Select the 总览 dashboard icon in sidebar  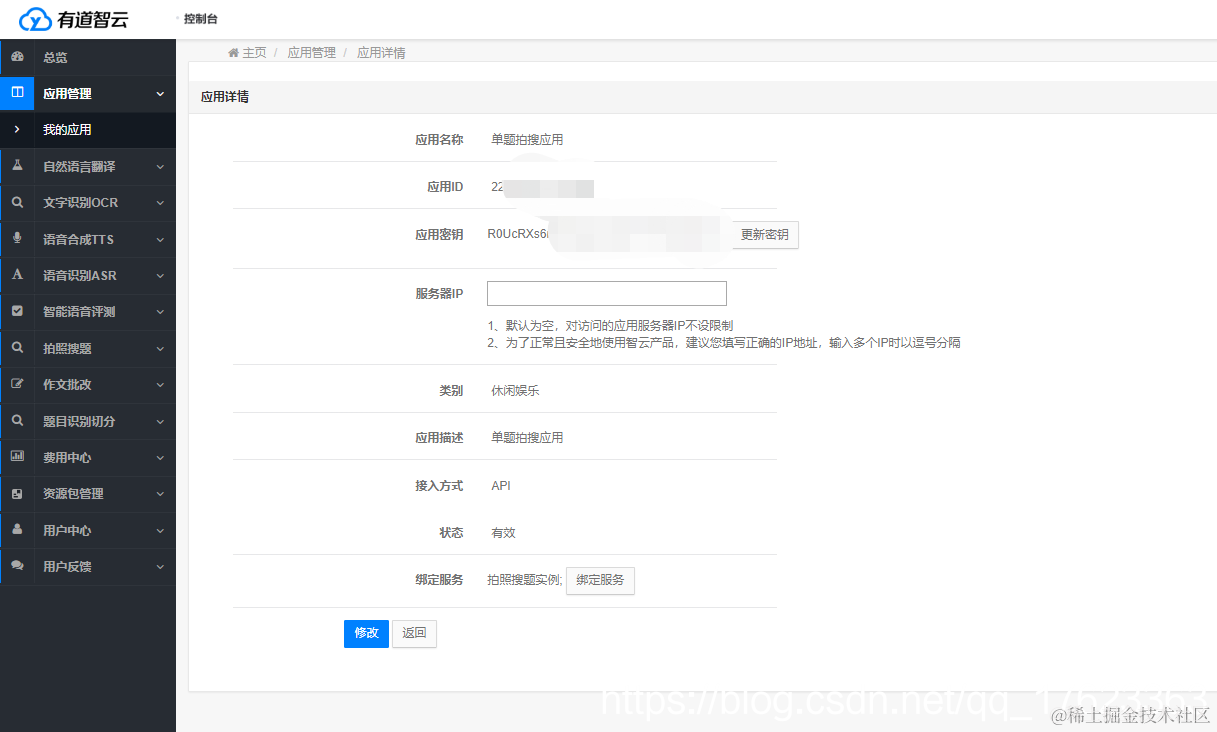(x=16, y=57)
